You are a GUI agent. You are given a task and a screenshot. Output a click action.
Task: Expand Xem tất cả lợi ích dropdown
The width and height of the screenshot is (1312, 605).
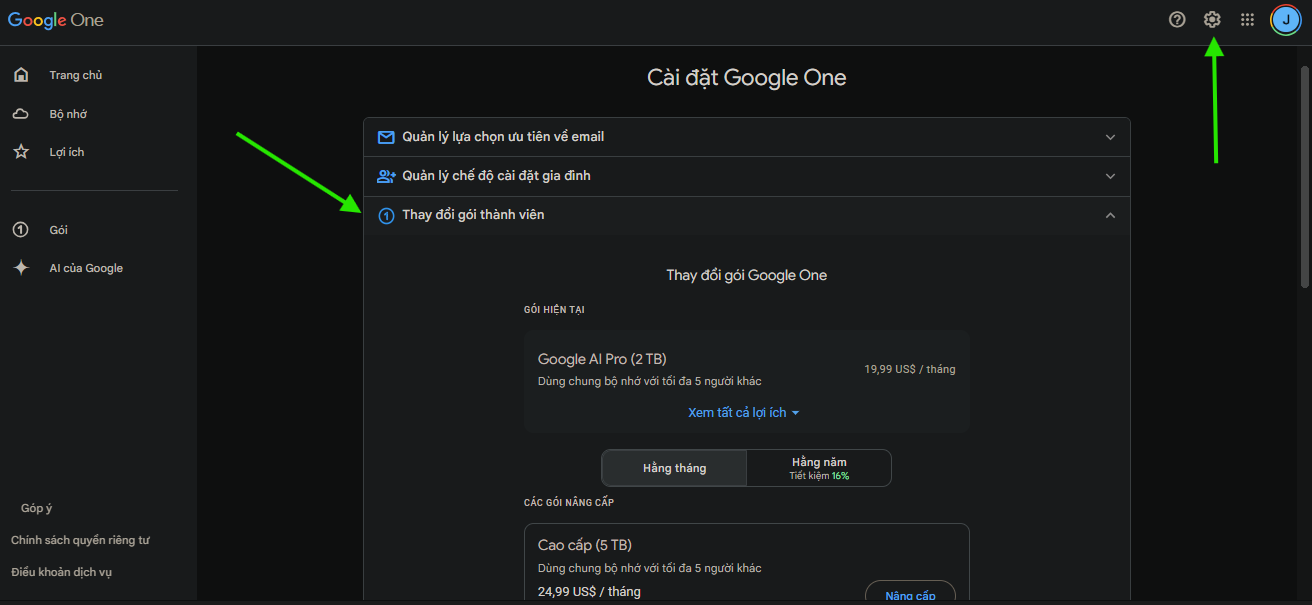point(744,413)
